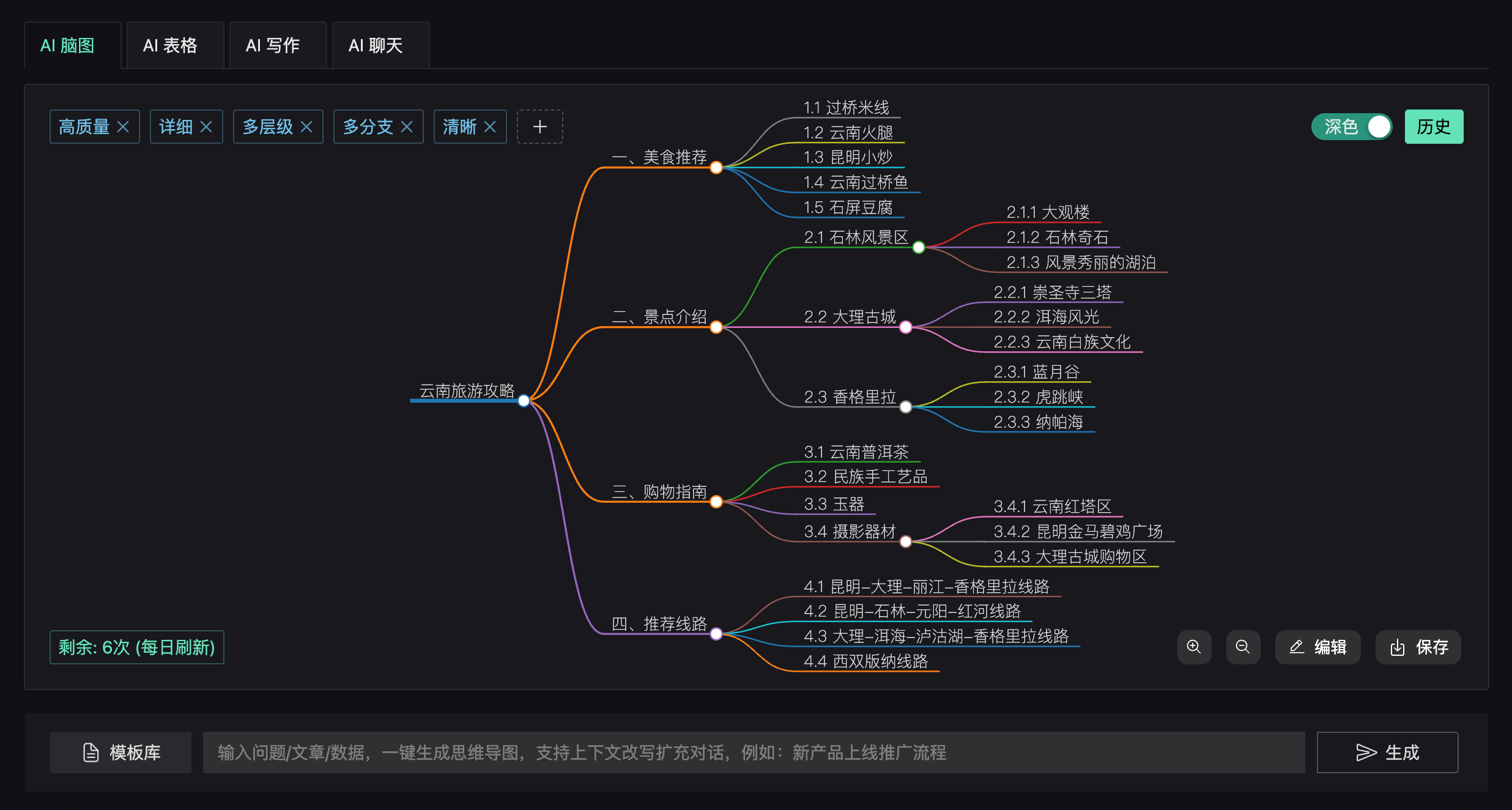
Task: Select the 2.3.3 纳帕海 node
Action: 1039,422
